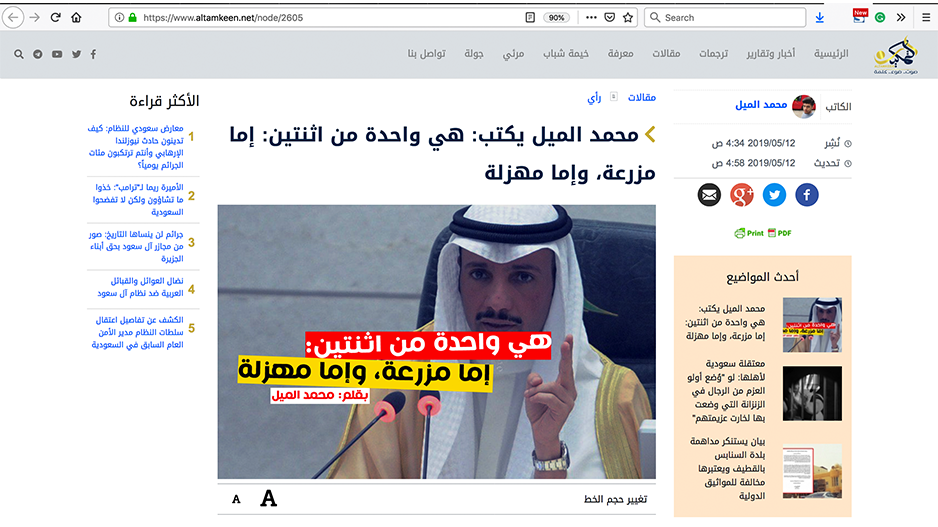Viewport: 938px width, 527px height.
Task: Click the red Google+ share button
Action: tap(742, 195)
